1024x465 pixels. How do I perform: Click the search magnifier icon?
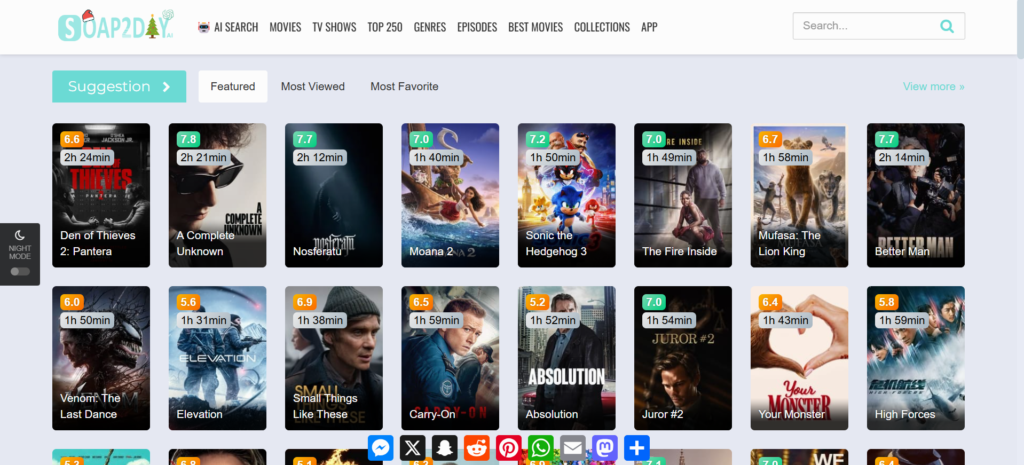coord(946,26)
